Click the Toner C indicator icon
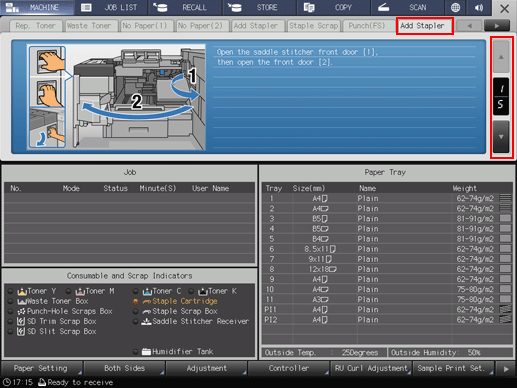This screenshot has width=517, height=388. coord(147,291)
